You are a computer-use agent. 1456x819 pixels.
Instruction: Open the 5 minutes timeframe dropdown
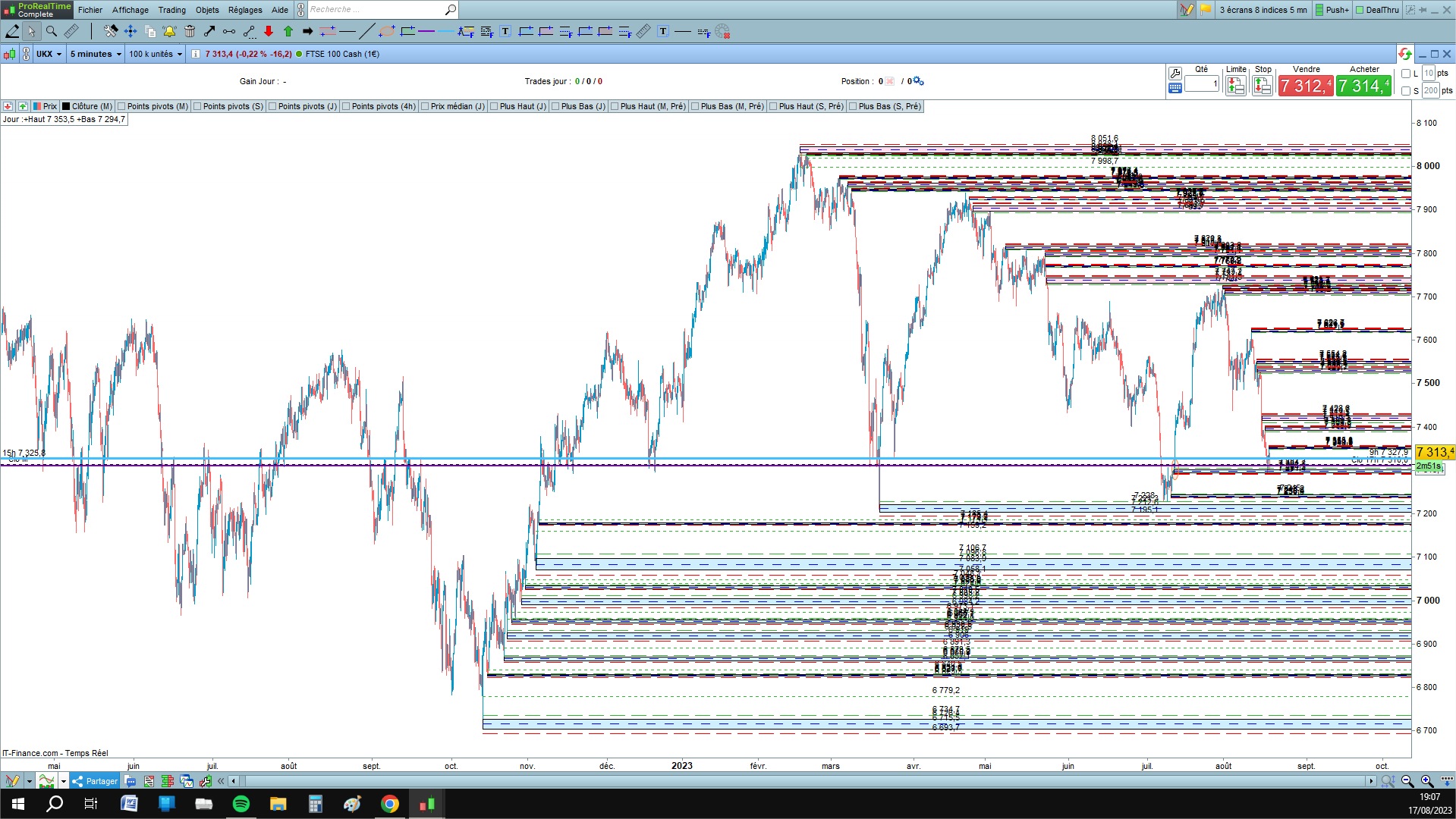[96, 54]
